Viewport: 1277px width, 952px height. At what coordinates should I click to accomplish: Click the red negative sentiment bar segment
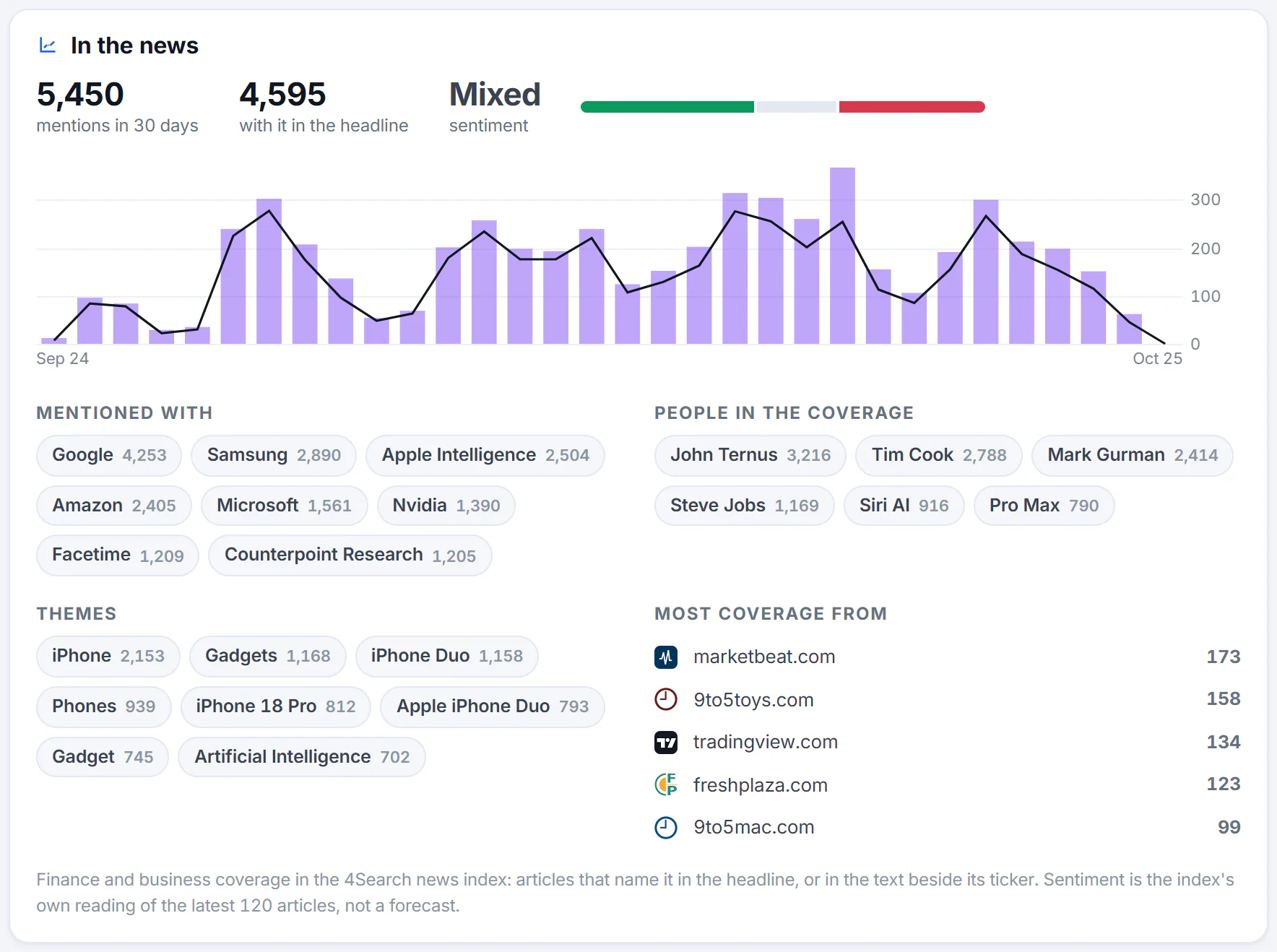coord(912,107)
